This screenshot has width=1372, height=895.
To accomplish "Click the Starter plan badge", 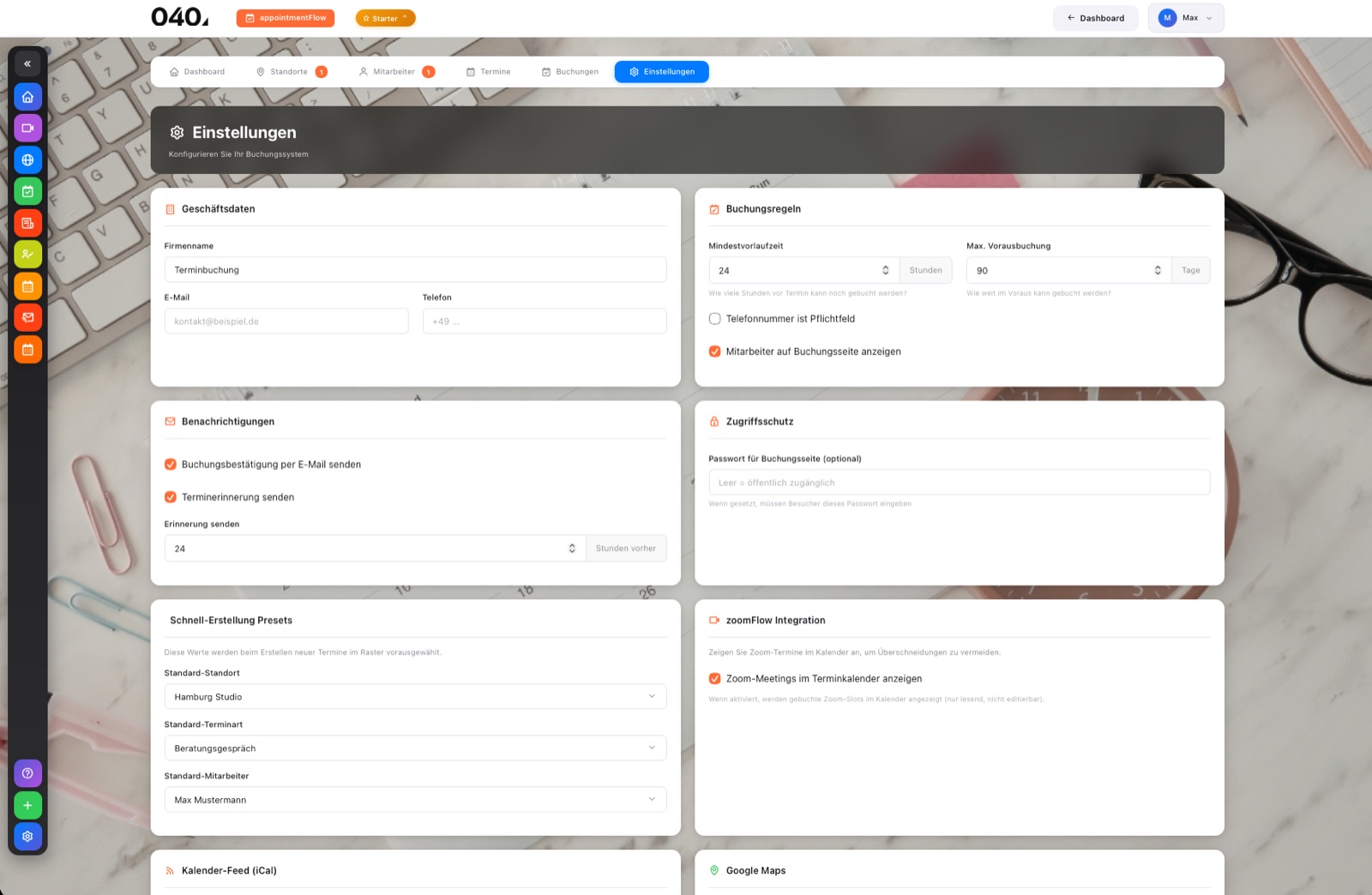I will point(385,18).
